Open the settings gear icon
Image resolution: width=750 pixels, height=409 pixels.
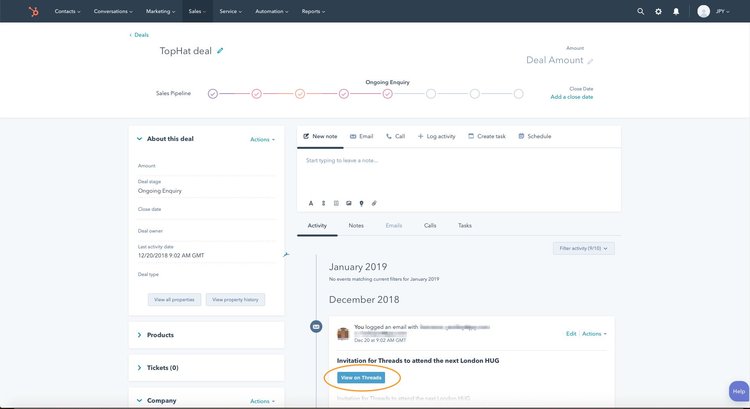click(x=658, y=11)
